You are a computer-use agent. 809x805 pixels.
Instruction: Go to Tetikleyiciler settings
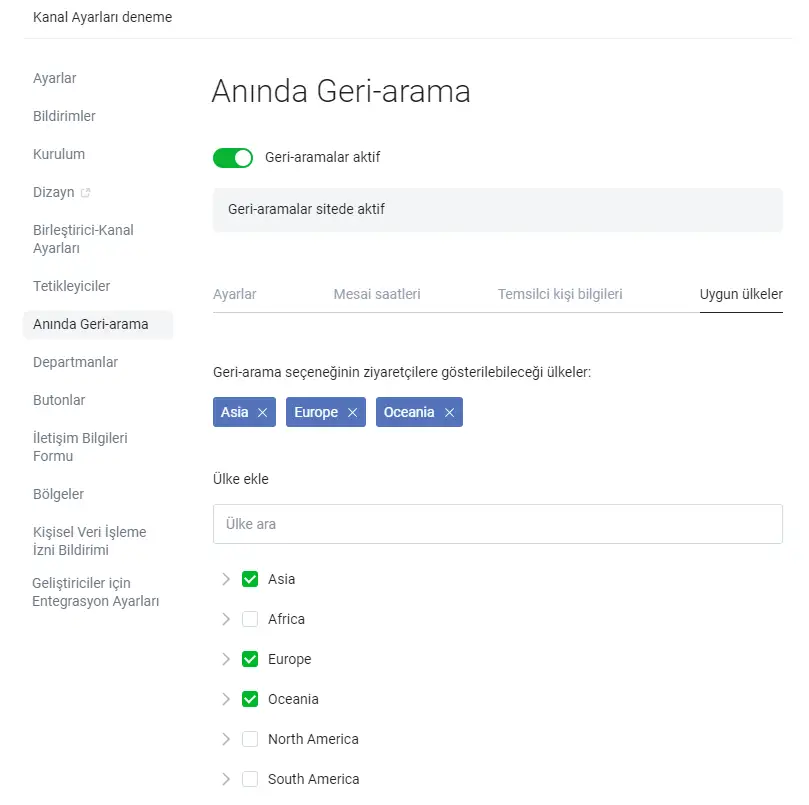tap(71, 286)
